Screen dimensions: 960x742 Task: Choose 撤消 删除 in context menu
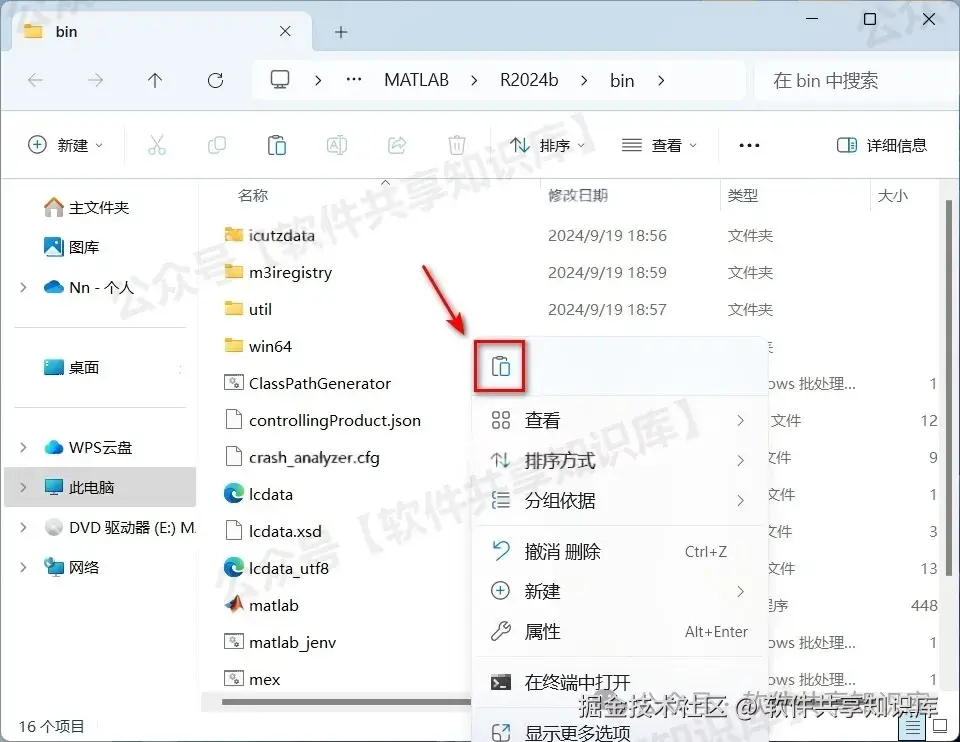point(619,552)
